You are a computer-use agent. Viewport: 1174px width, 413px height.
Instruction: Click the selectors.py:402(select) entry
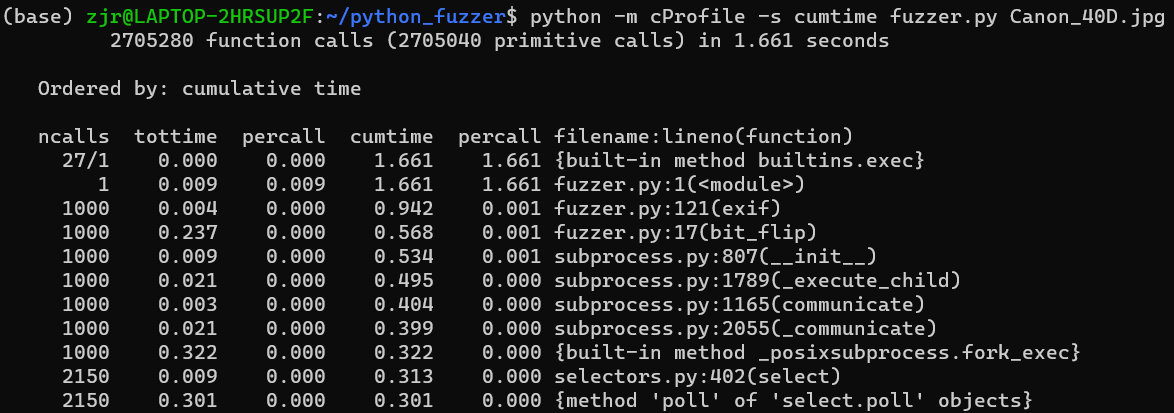(697, 376)
